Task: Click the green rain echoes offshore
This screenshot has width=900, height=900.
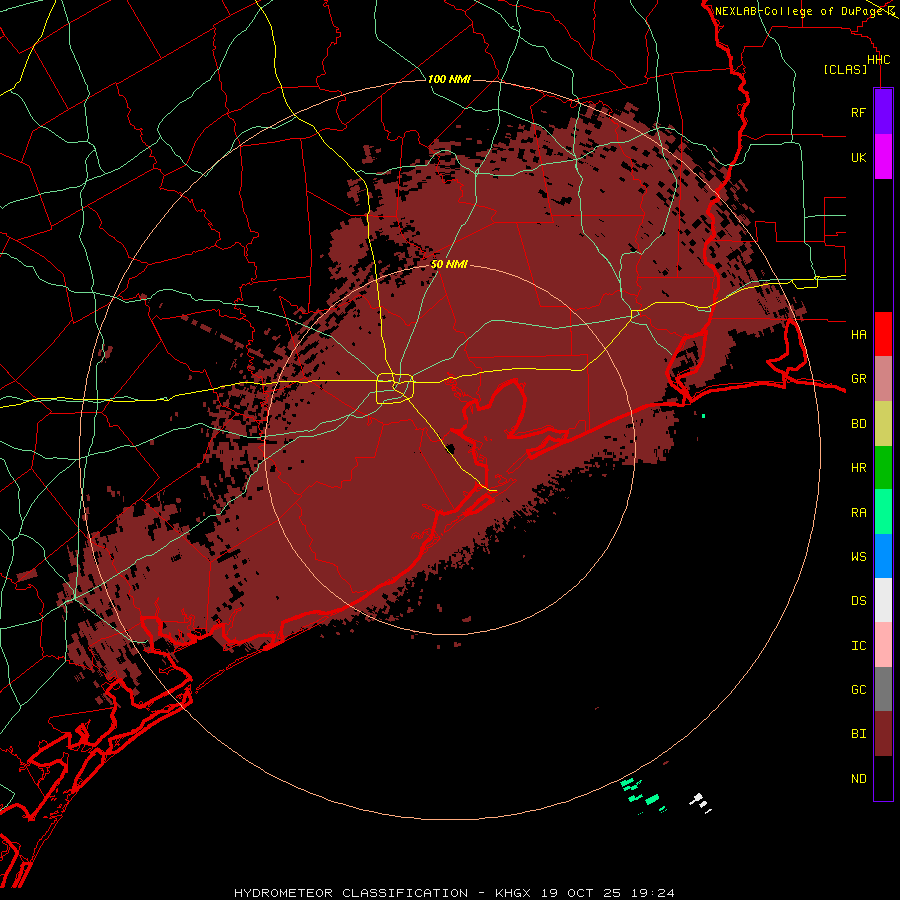Action: pyautogui.click(x=643, y=794)
